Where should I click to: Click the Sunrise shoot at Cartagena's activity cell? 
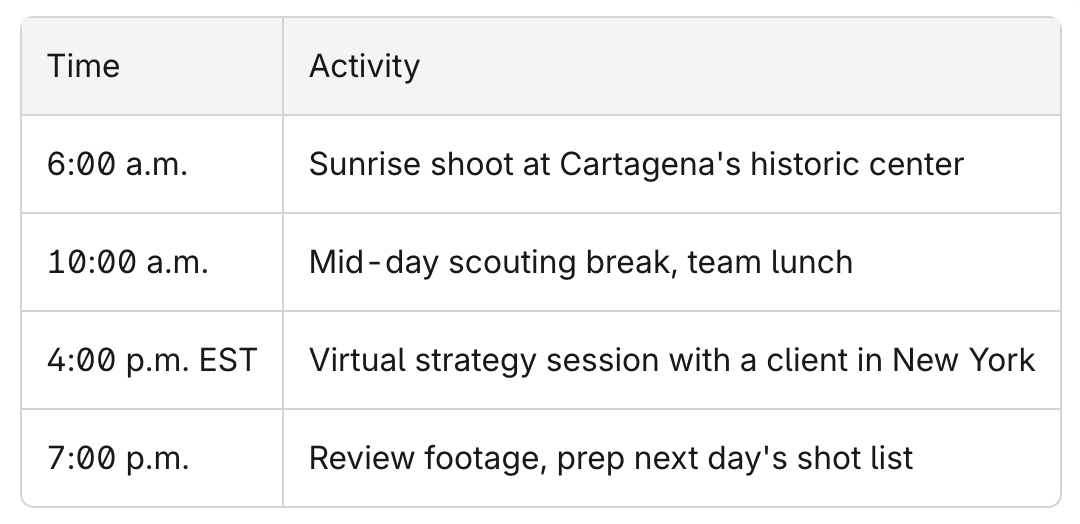(x=672, y=165)
